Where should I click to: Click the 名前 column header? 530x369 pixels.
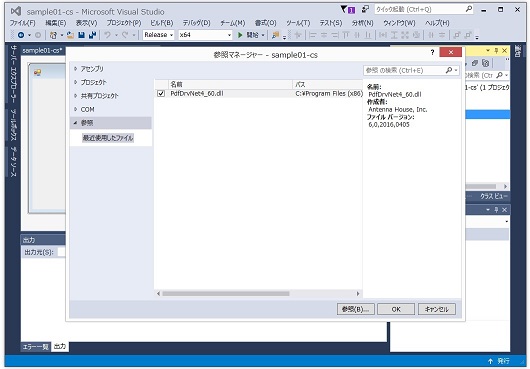pos(230,84)
